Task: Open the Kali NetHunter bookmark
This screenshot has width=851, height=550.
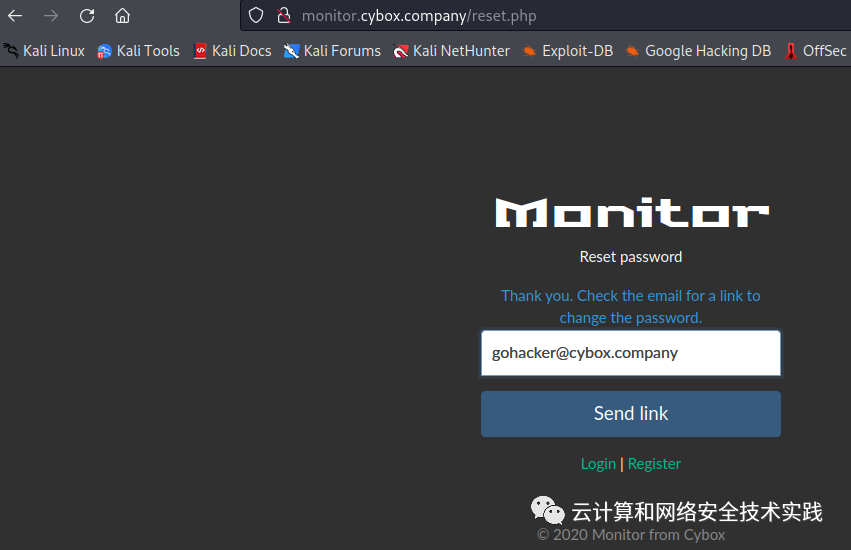Action: click(452, 51)
